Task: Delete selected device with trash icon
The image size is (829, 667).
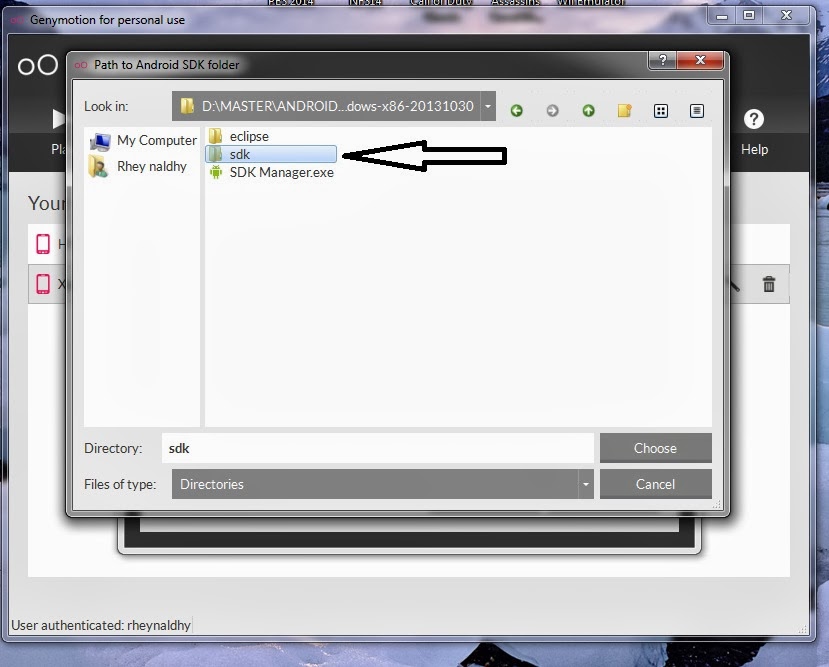Action: (769, 284)
